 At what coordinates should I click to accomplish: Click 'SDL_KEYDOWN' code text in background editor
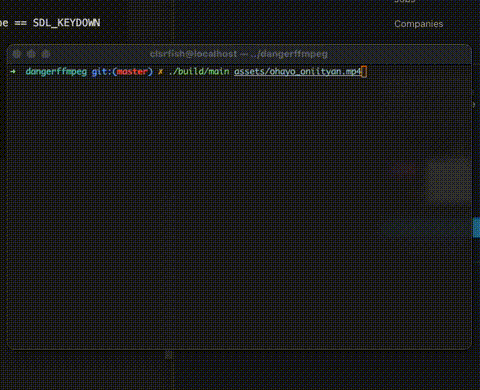(x=66, y=23)
